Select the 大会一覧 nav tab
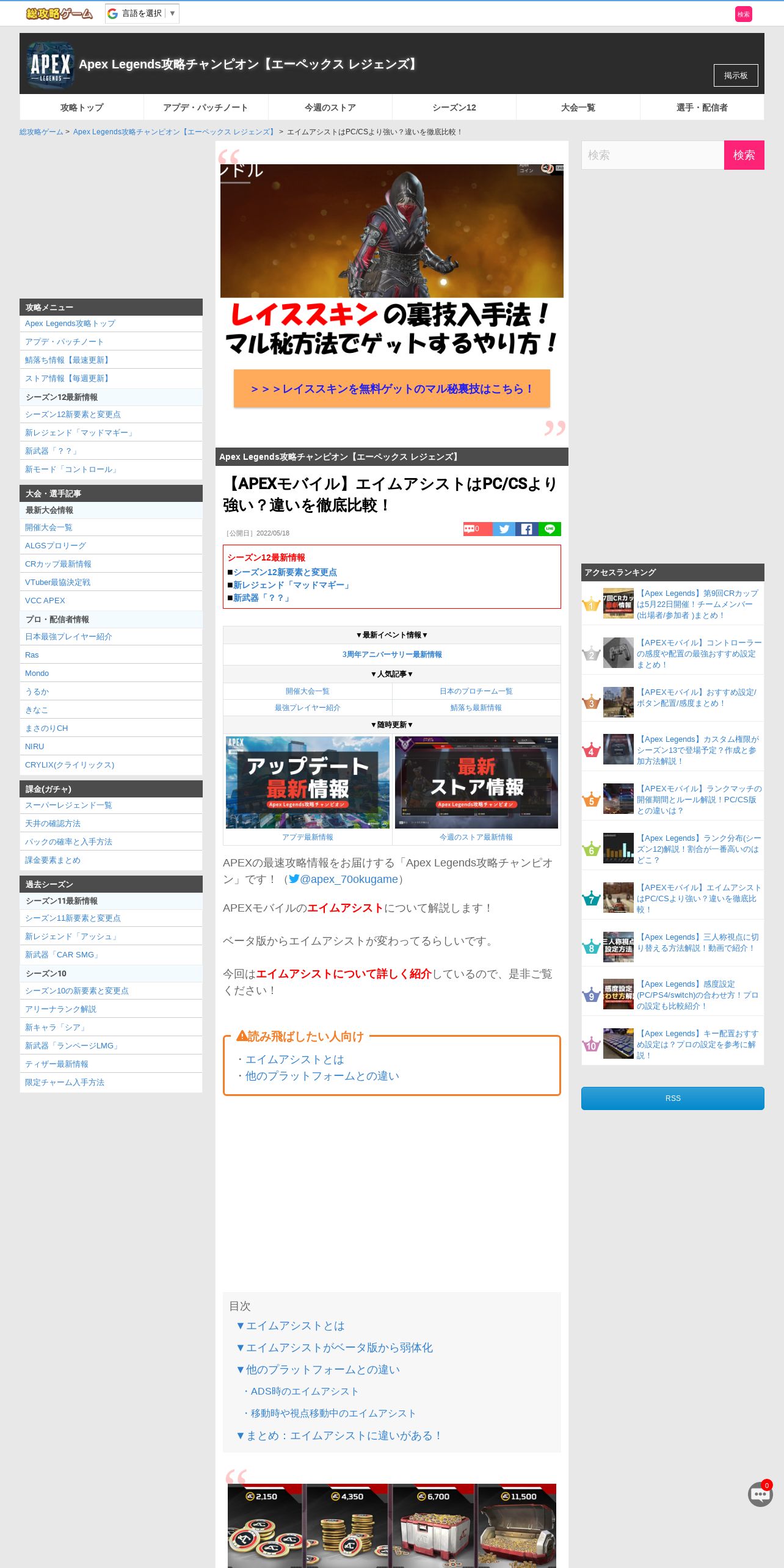Viewport: 784px width, 1568px height. (578, 107)
